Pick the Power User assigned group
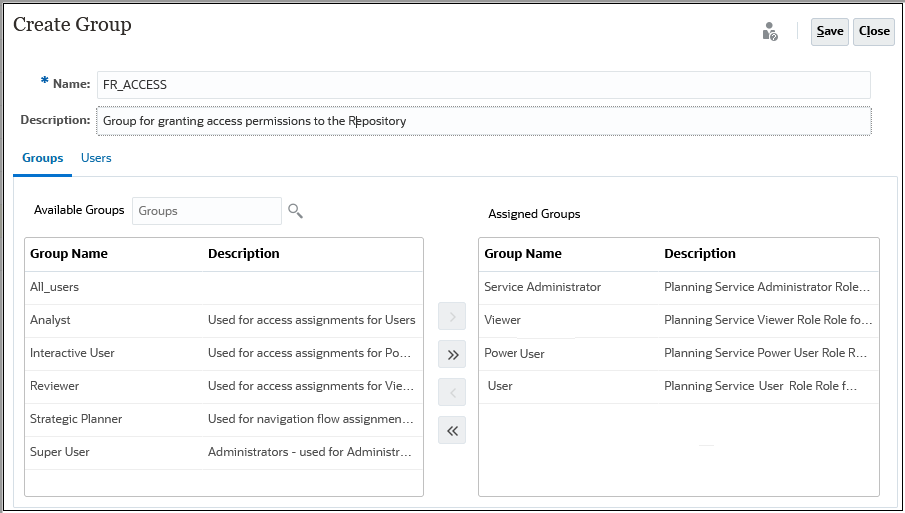The height and width of the screenshot is (513, 905). [x=515, y=353]
